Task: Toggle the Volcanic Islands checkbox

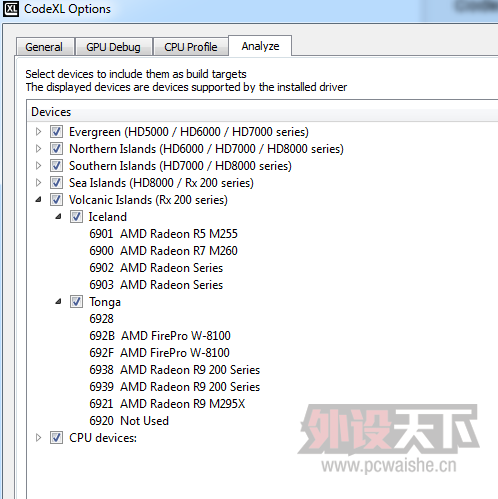Action: pos(56,200)
